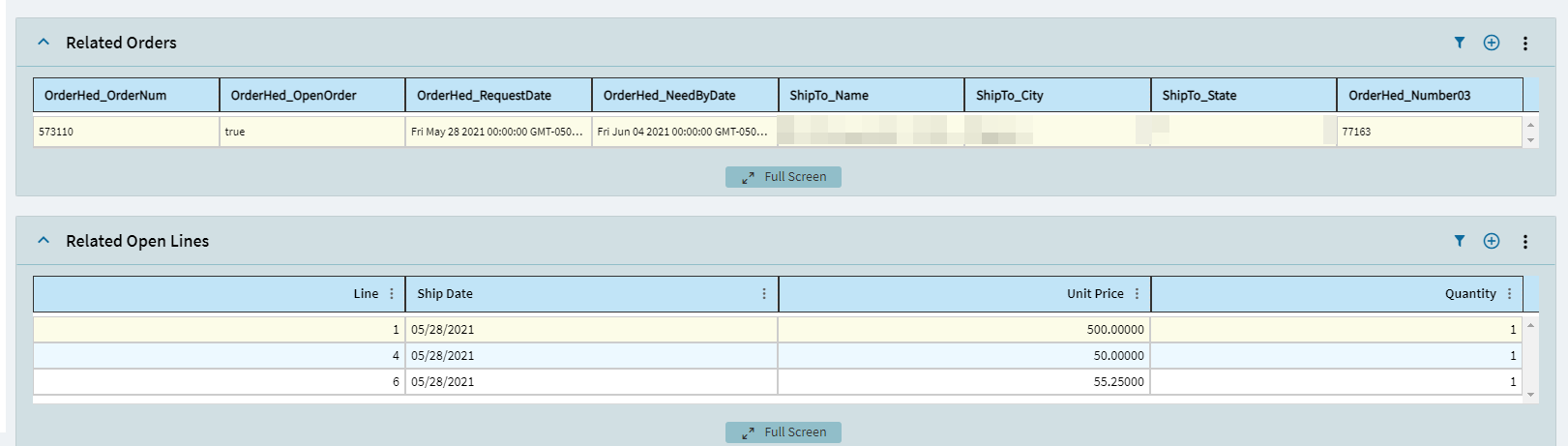Click add (plus) icon in Related Orders
1568x446 pixels.
(x=1492, y=43)
